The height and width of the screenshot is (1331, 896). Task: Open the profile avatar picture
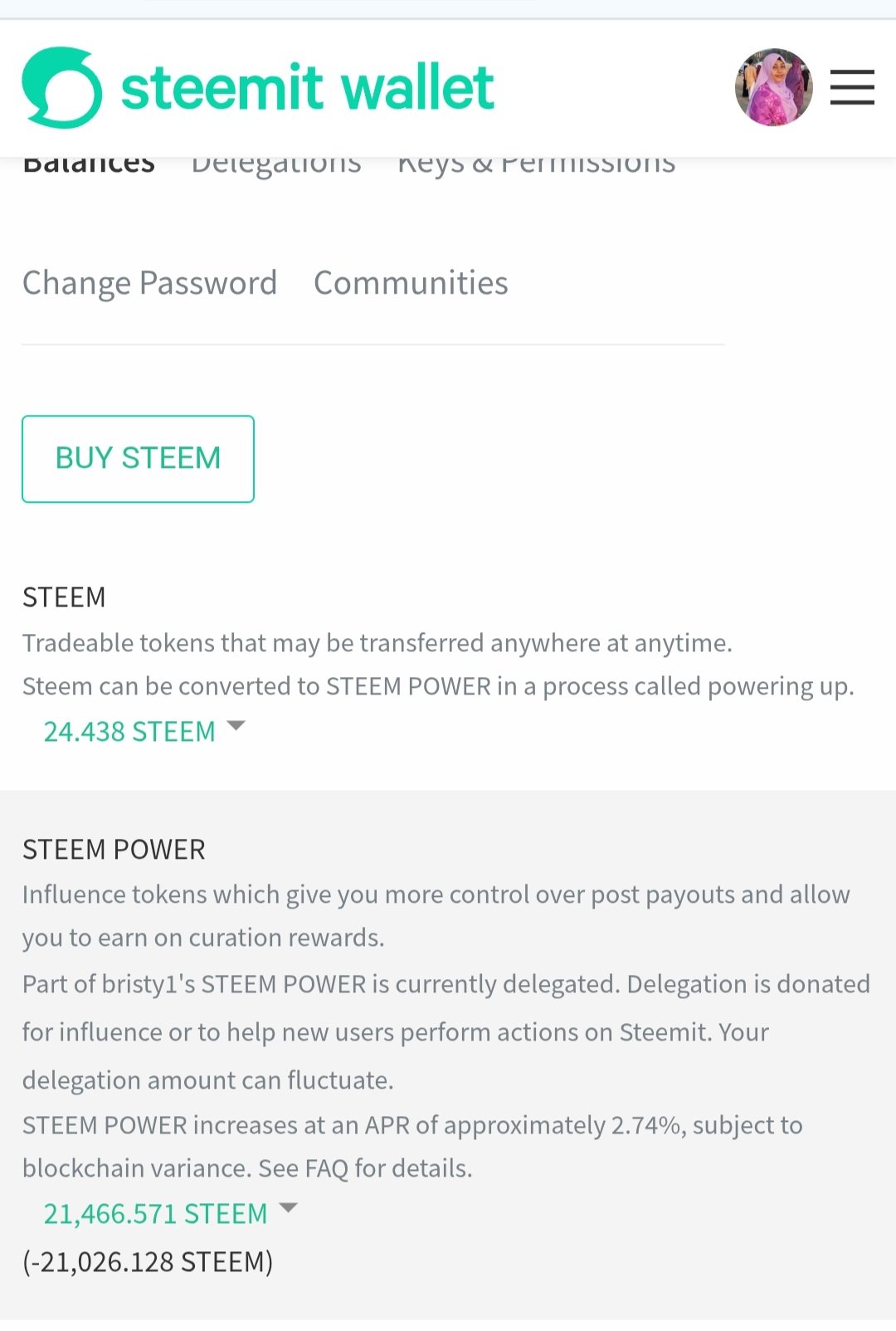(x=773, y=87)
